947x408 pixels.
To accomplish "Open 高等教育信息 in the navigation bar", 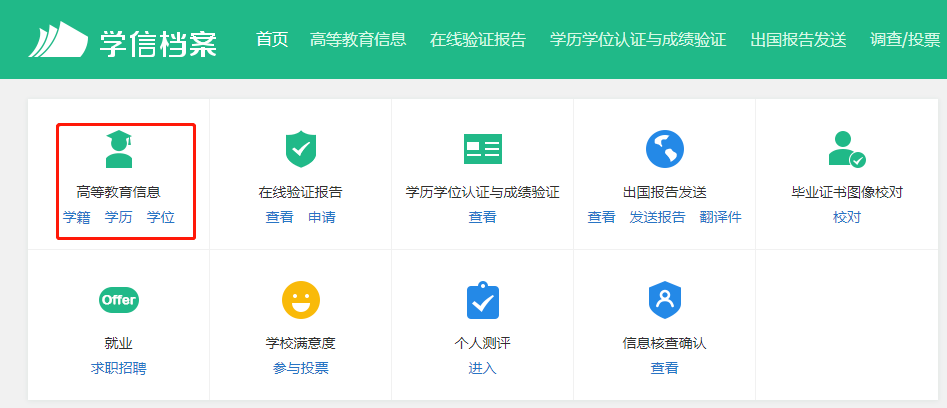I will pyautogui.click(x=358, y=40).
